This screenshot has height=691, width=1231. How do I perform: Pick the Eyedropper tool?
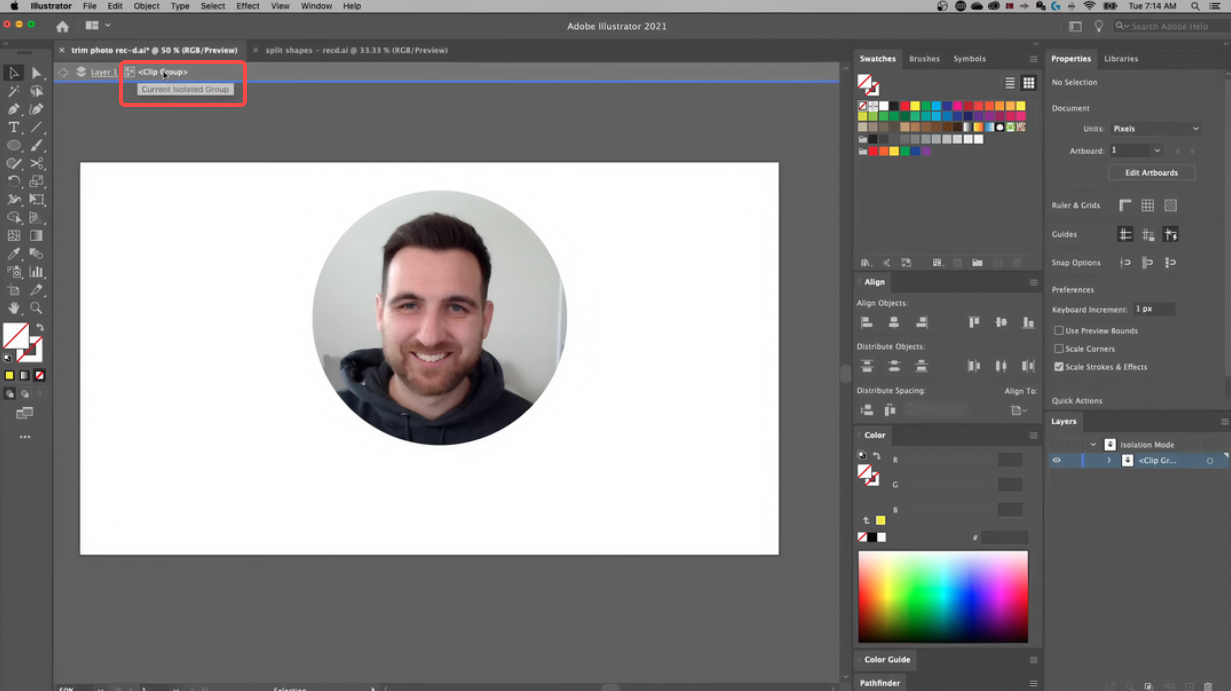(x=14, y=253)
